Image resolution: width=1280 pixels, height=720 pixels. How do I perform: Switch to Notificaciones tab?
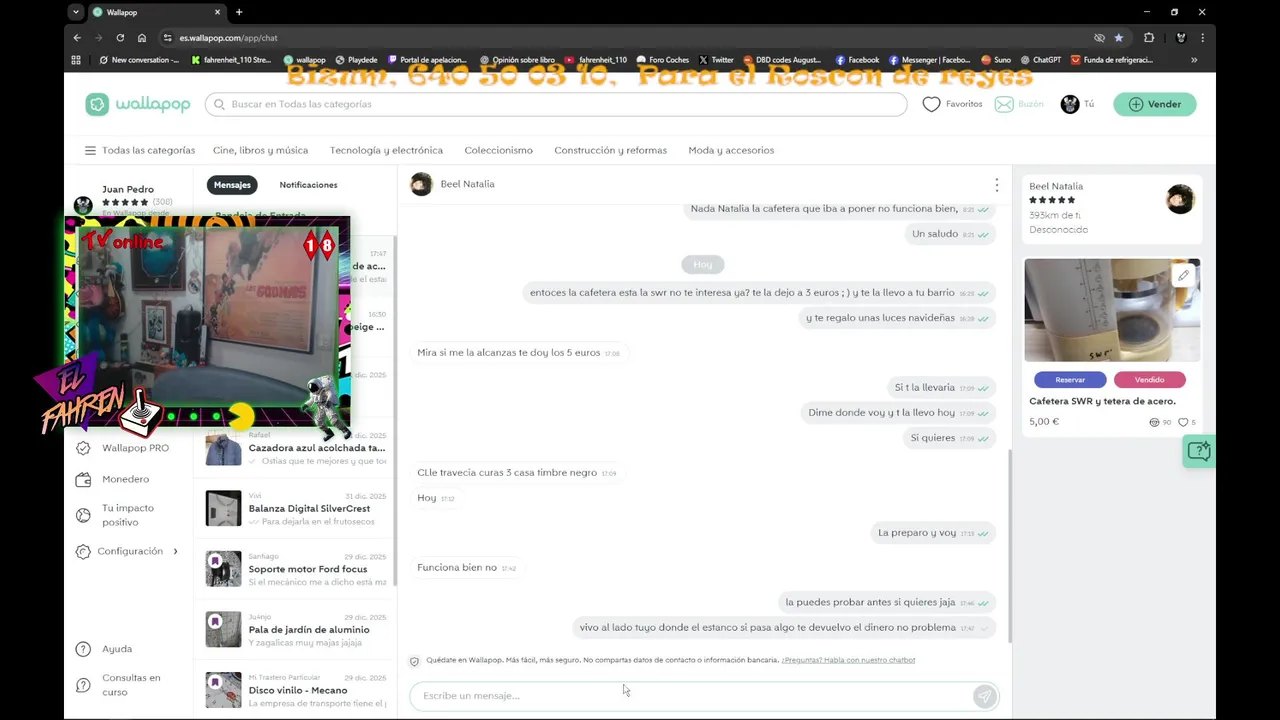coord(308,185)
